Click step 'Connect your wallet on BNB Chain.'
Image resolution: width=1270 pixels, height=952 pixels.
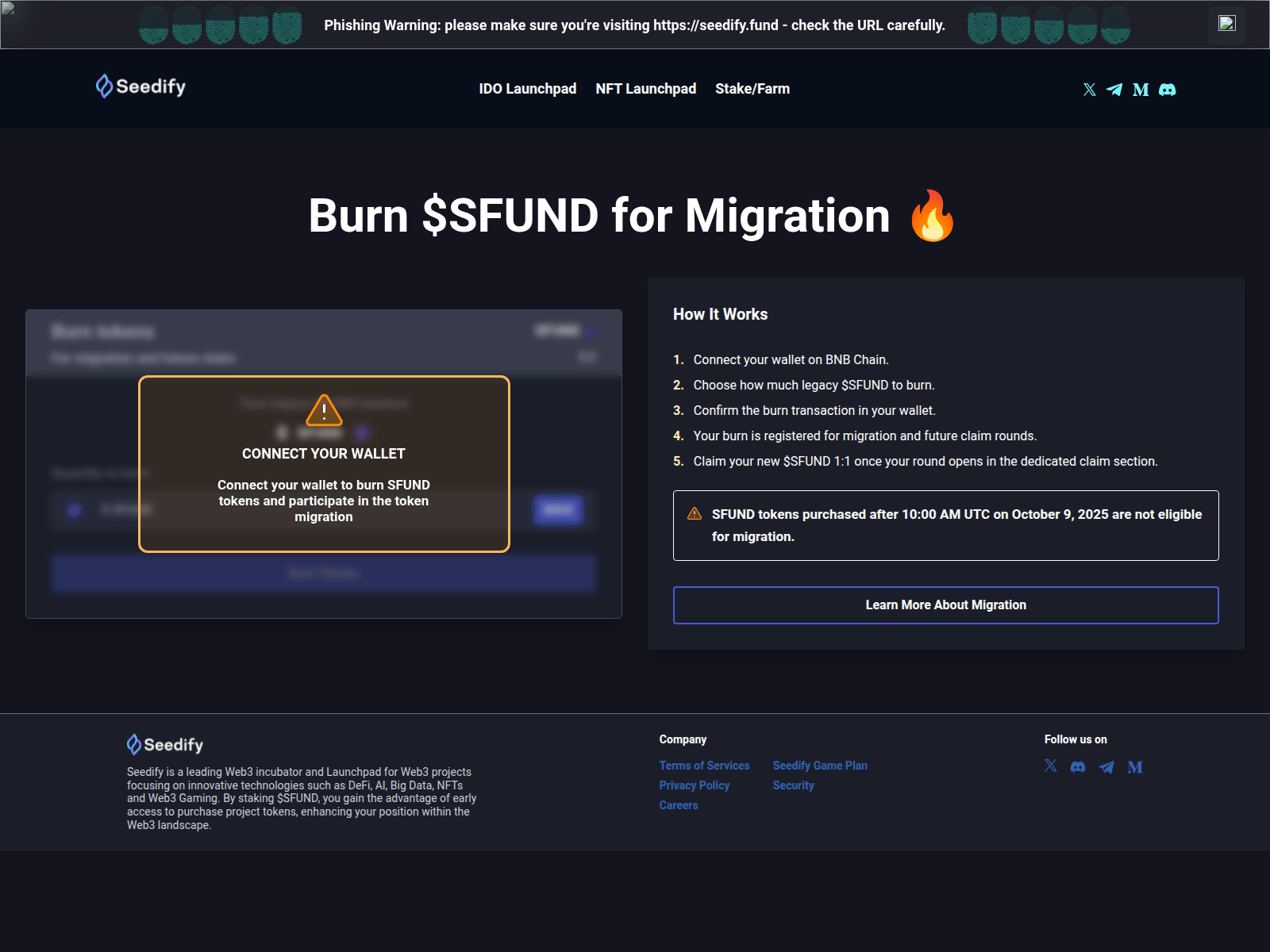coord(791,359)
